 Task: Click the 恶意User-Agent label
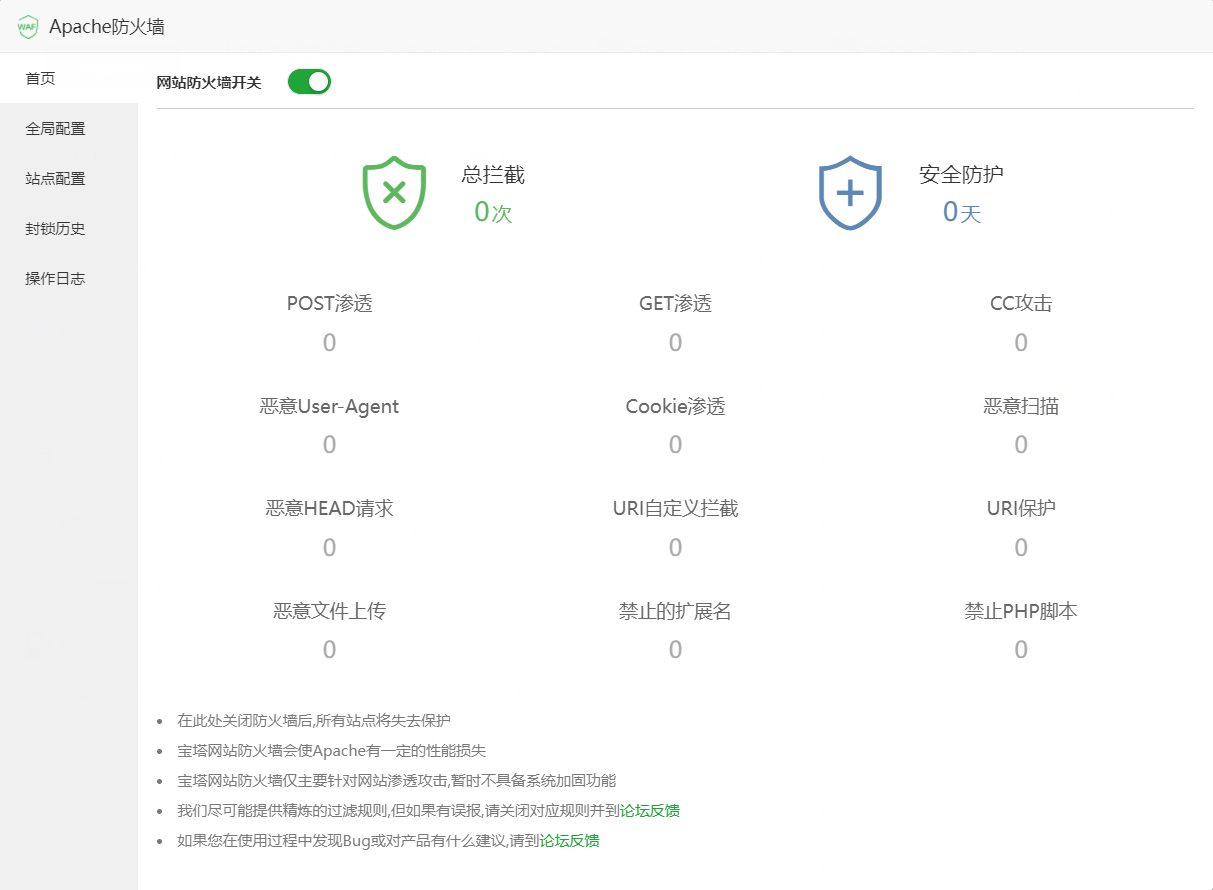[329, 406]
